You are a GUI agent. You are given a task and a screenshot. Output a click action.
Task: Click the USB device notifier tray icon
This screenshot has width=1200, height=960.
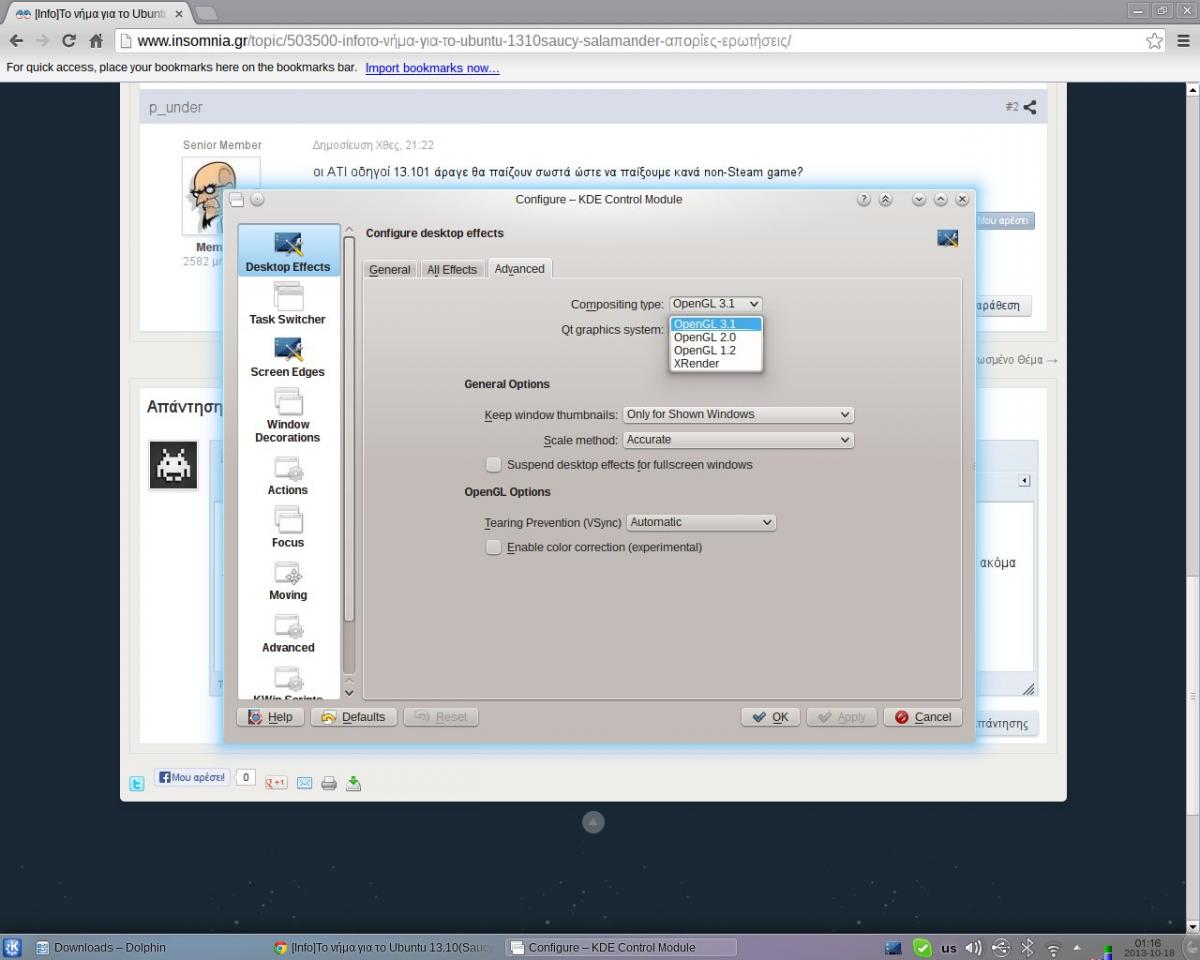click(x=1001, y=948)
